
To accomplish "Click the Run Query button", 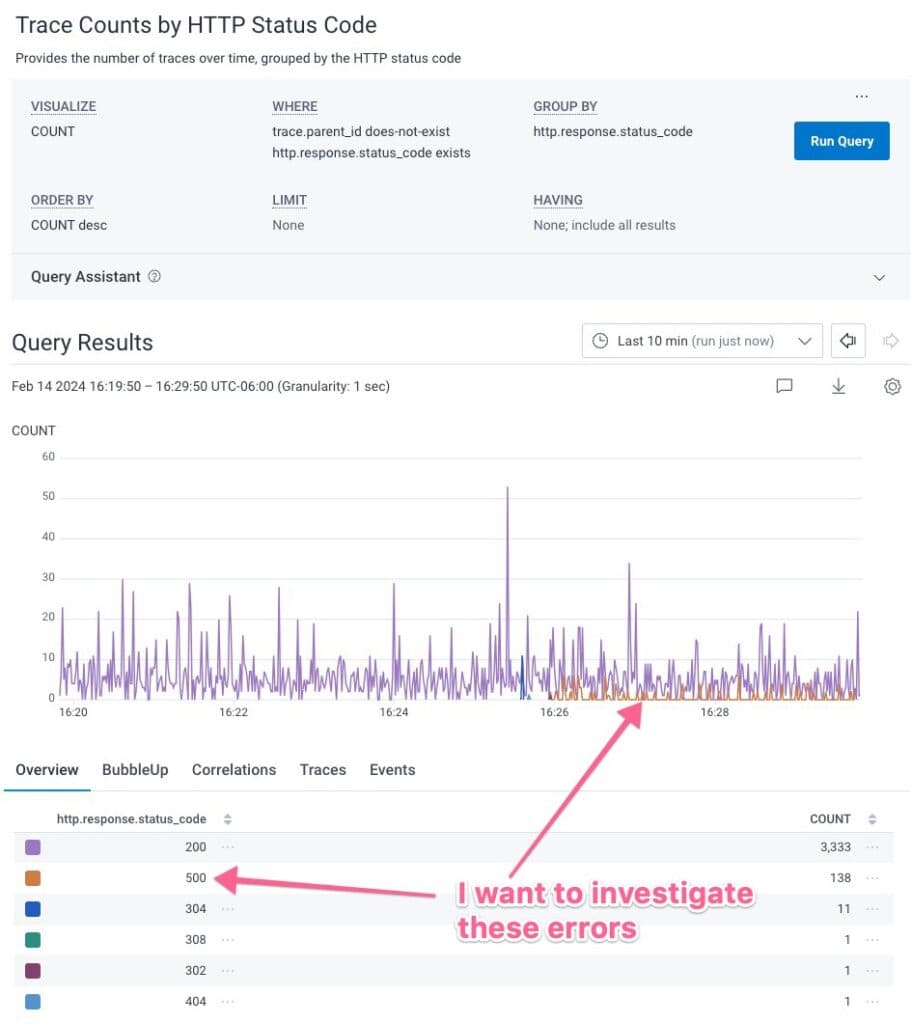I will point(841,141).
